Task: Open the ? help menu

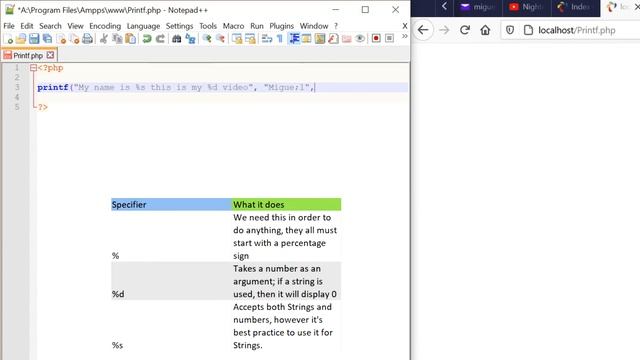Action: click(336, 26)
